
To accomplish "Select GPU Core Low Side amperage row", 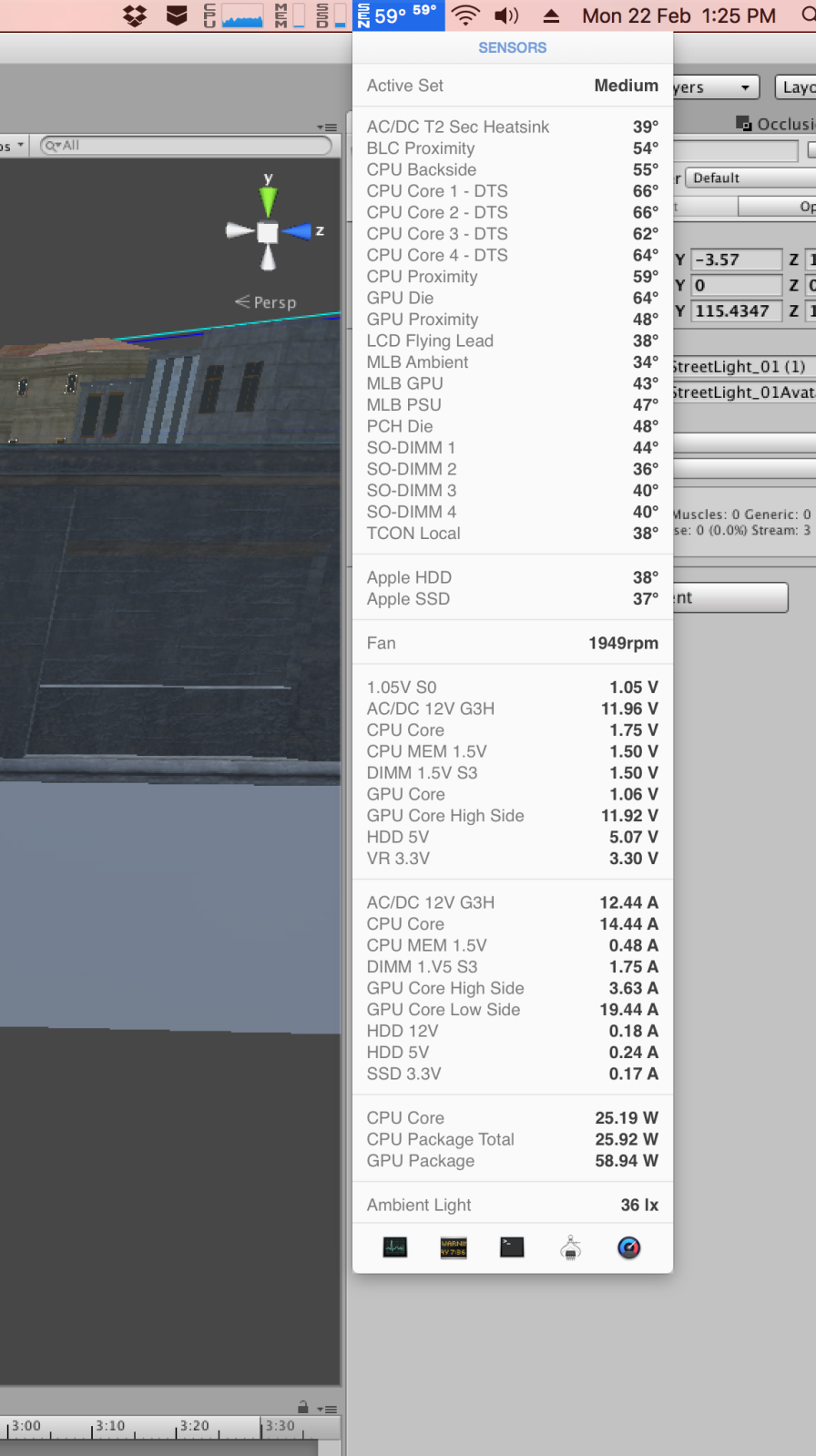I will [513, 1010].
